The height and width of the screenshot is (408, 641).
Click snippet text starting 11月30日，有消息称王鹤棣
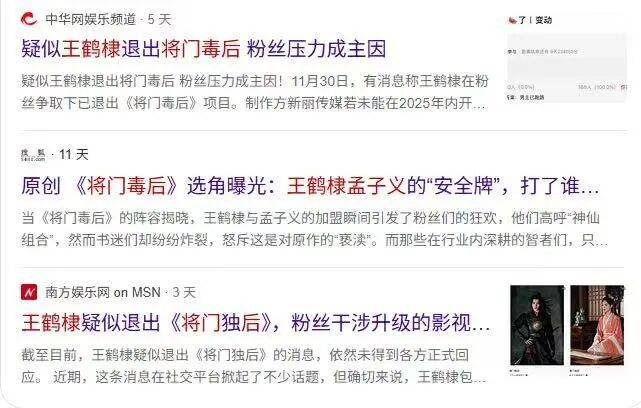pyautogui.click(x=390, y=81)
